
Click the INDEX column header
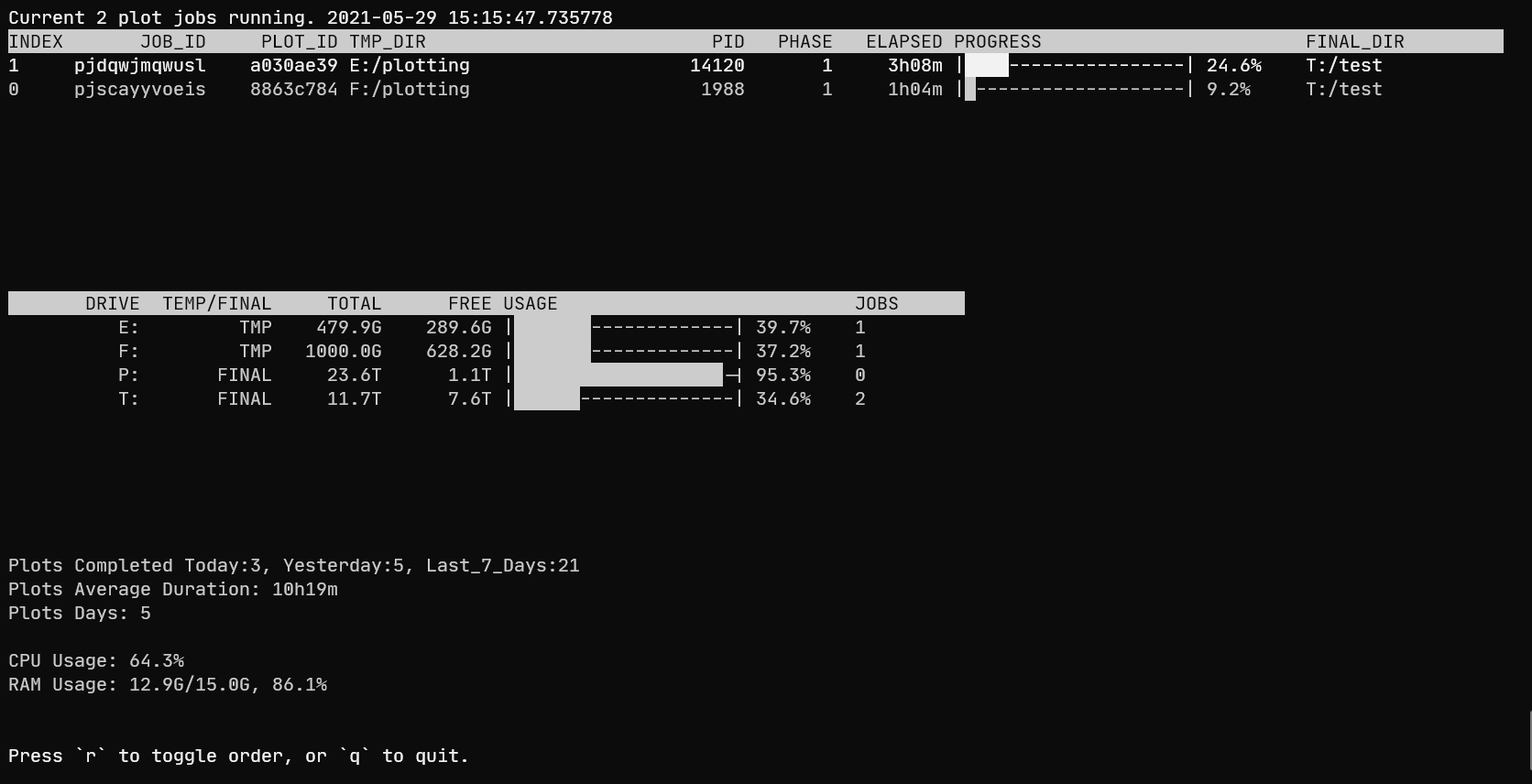click(x=36, y=41)
